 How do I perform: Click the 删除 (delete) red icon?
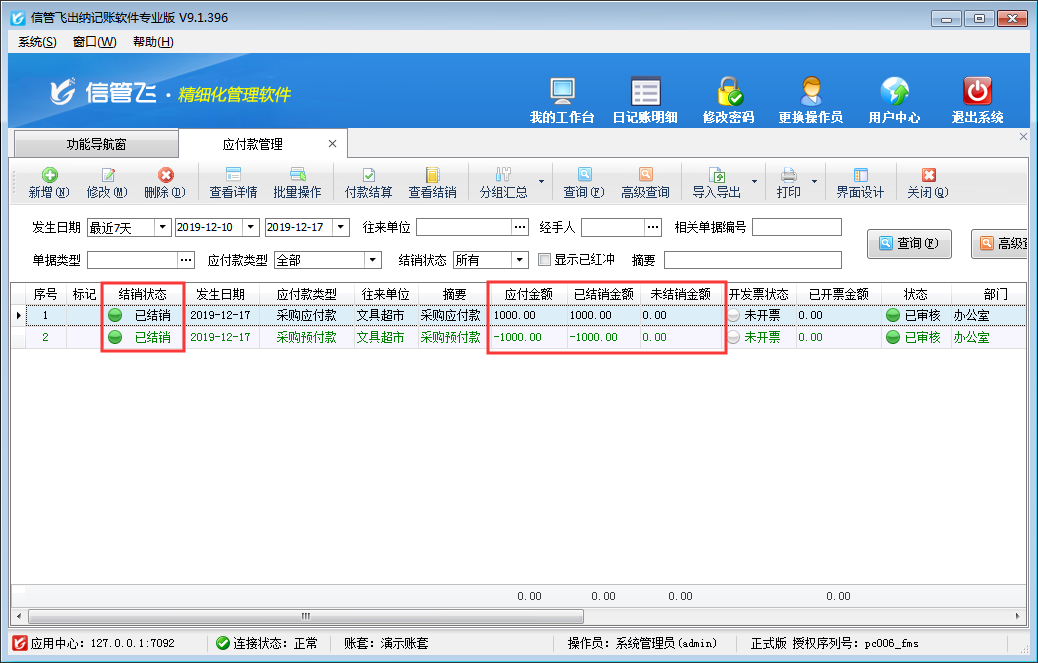165,175
